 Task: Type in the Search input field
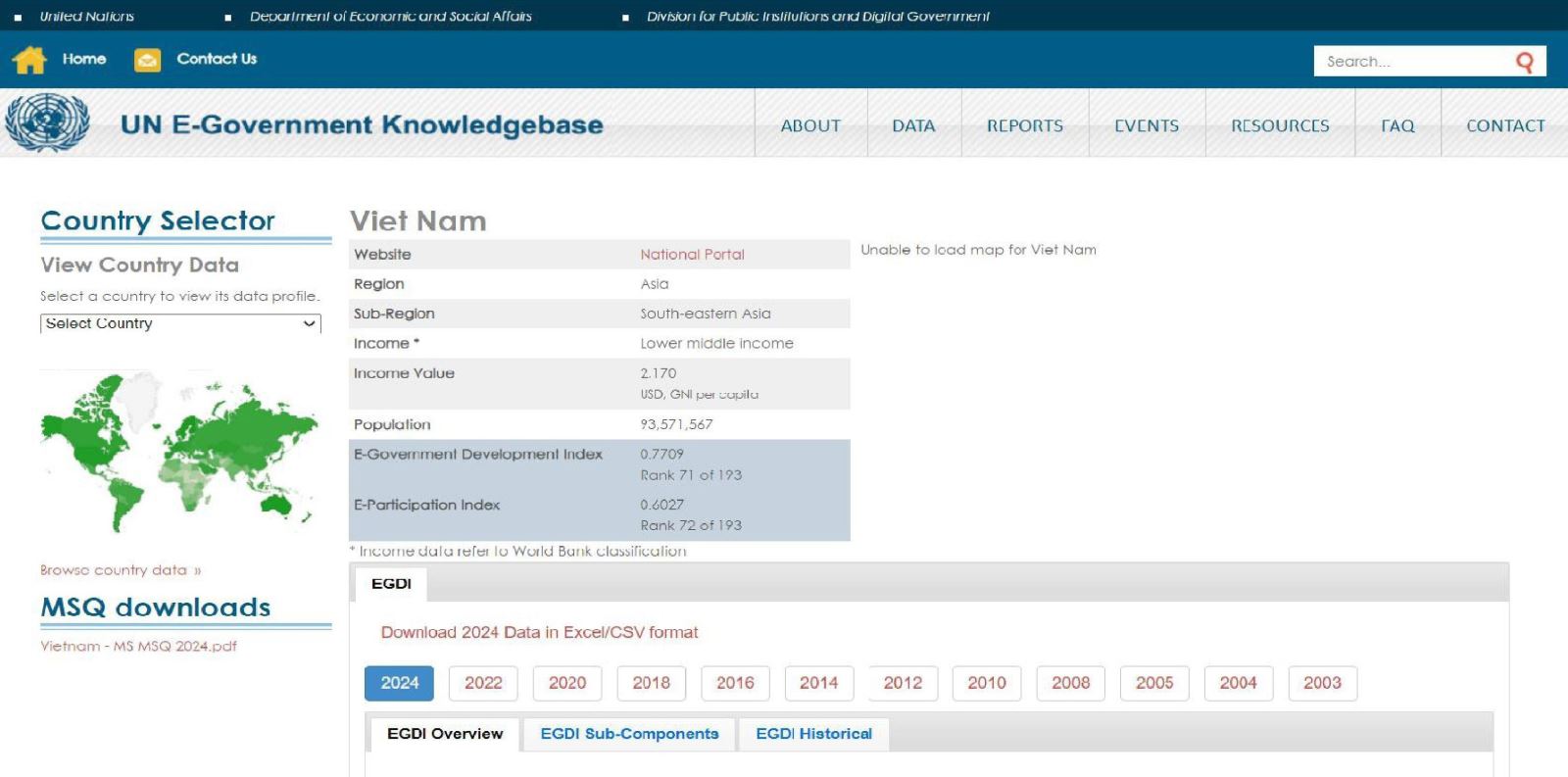(1411, 62)
